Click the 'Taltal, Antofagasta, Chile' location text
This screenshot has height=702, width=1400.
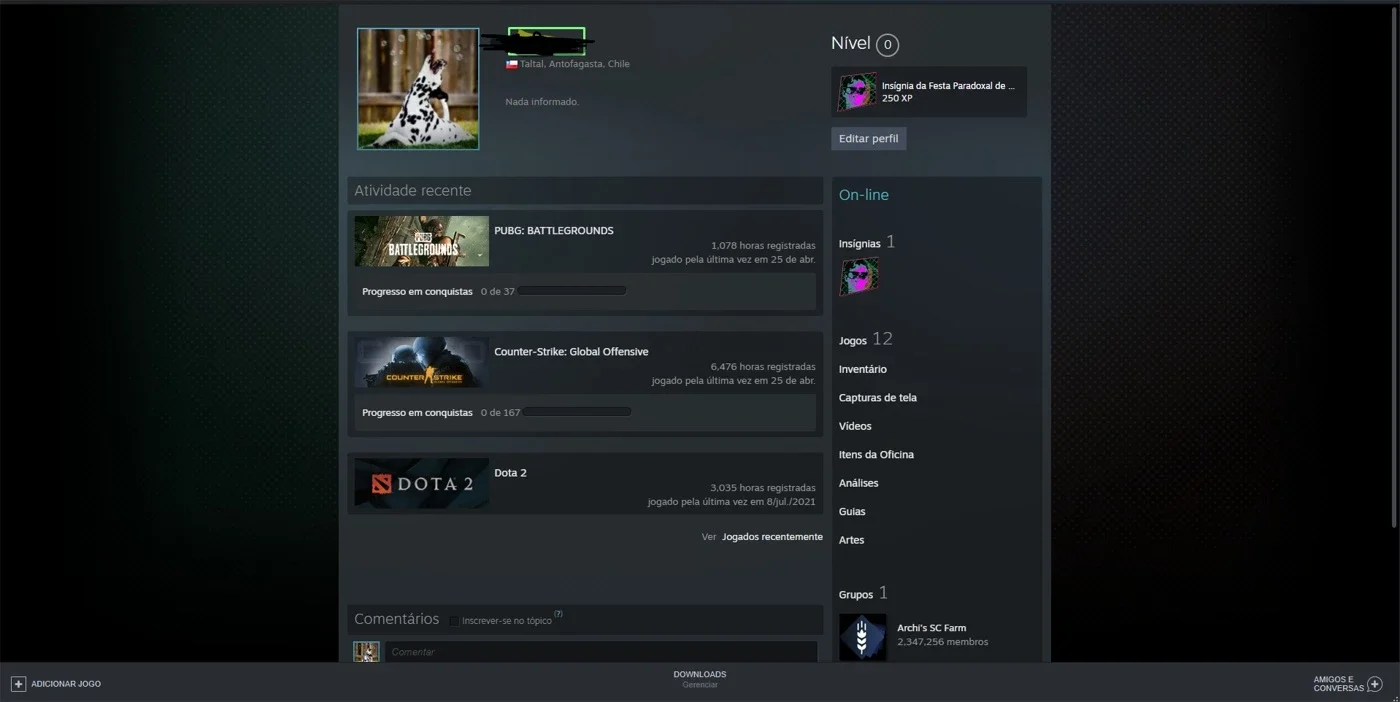tap(575, 64)
